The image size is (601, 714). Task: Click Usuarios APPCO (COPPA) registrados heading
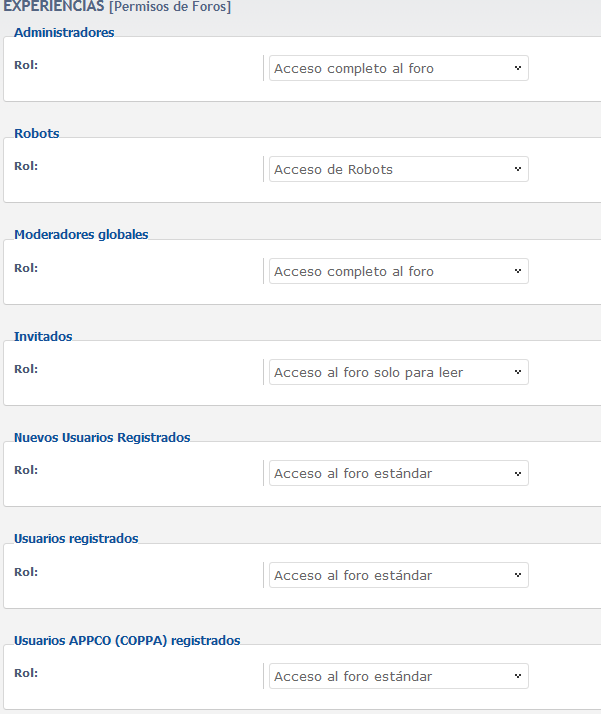pos(127,640)
